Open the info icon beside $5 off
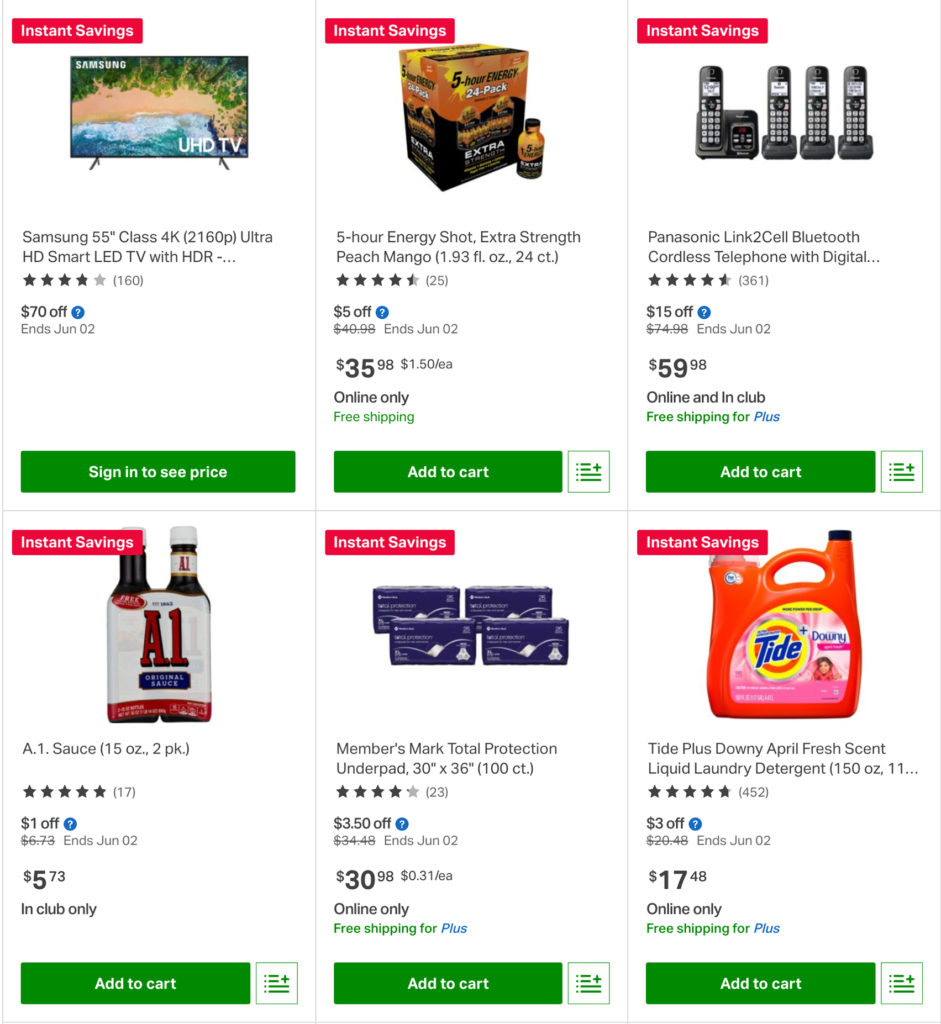 [x=382, y=312]
